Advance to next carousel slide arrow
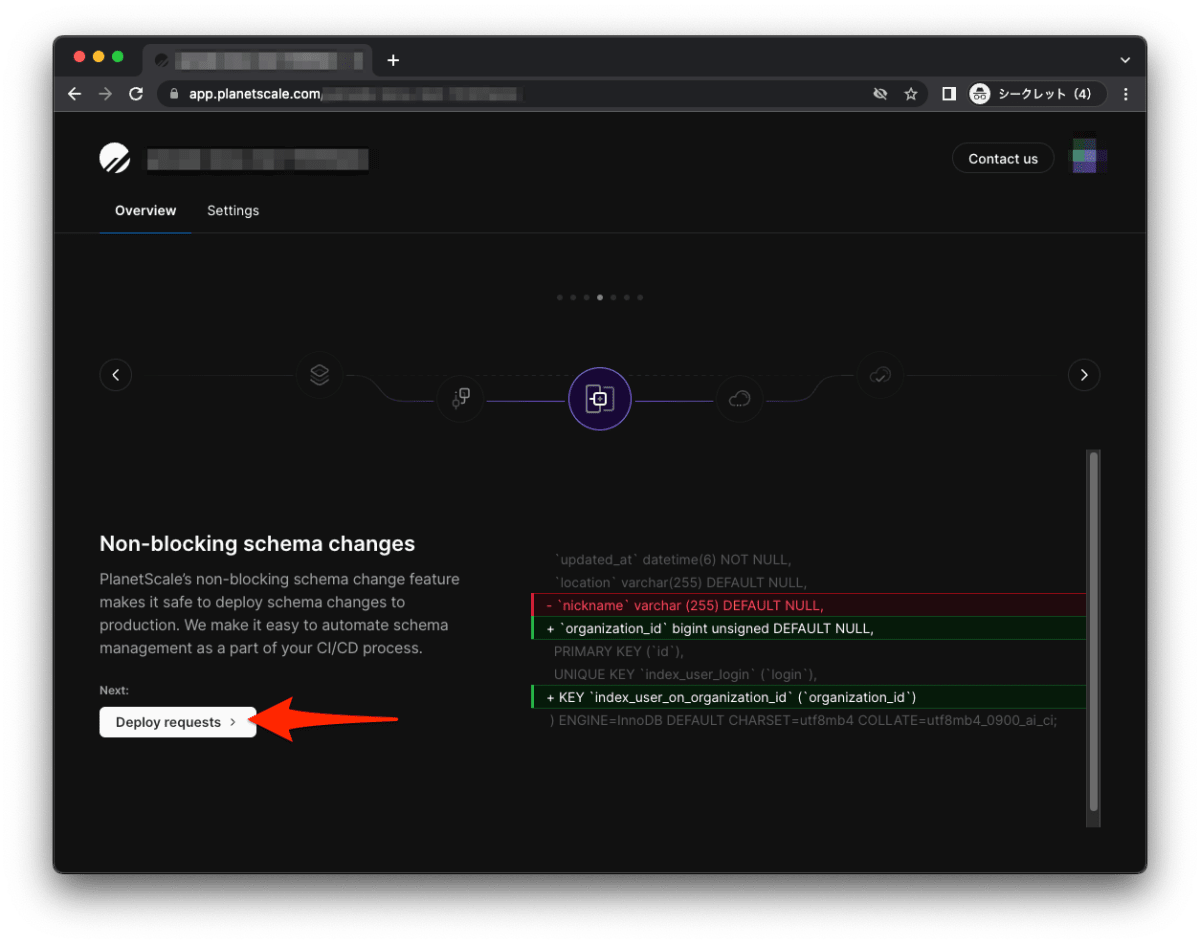Screen dimensions: 1200x944 coord(1084,375)
